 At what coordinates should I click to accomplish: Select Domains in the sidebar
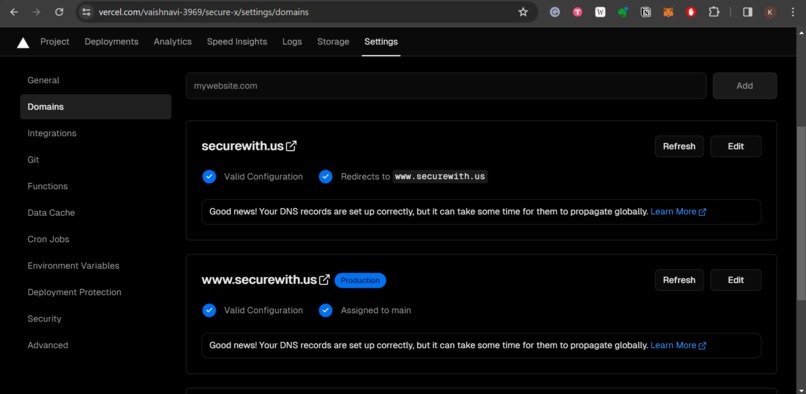click(96, 106)
